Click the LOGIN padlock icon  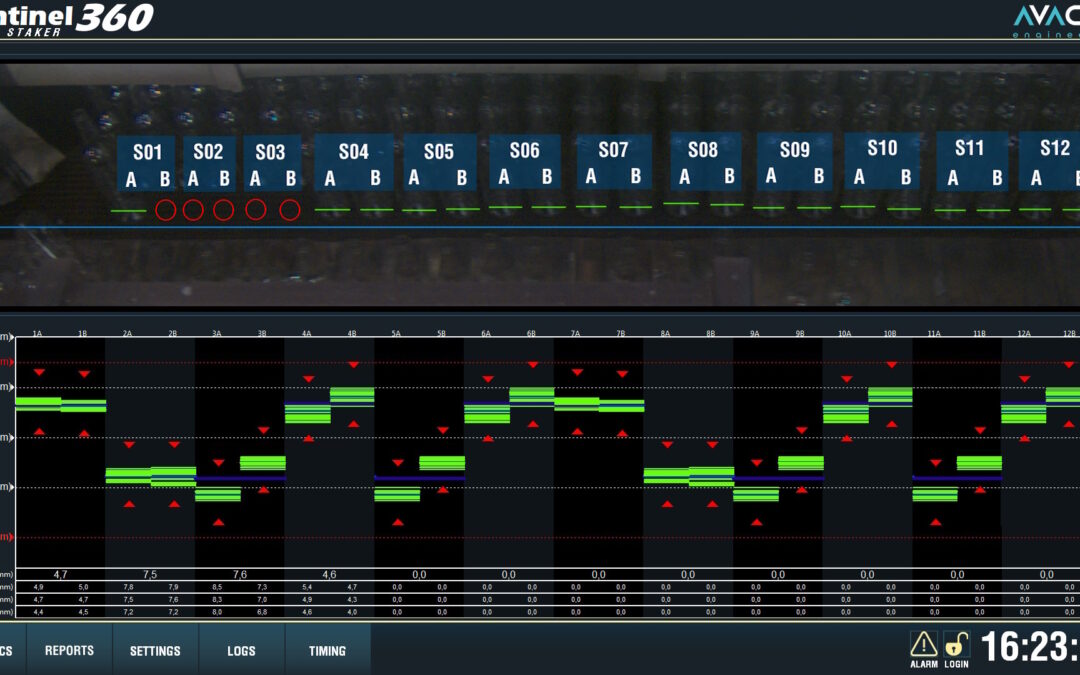[x=956, y=650]
